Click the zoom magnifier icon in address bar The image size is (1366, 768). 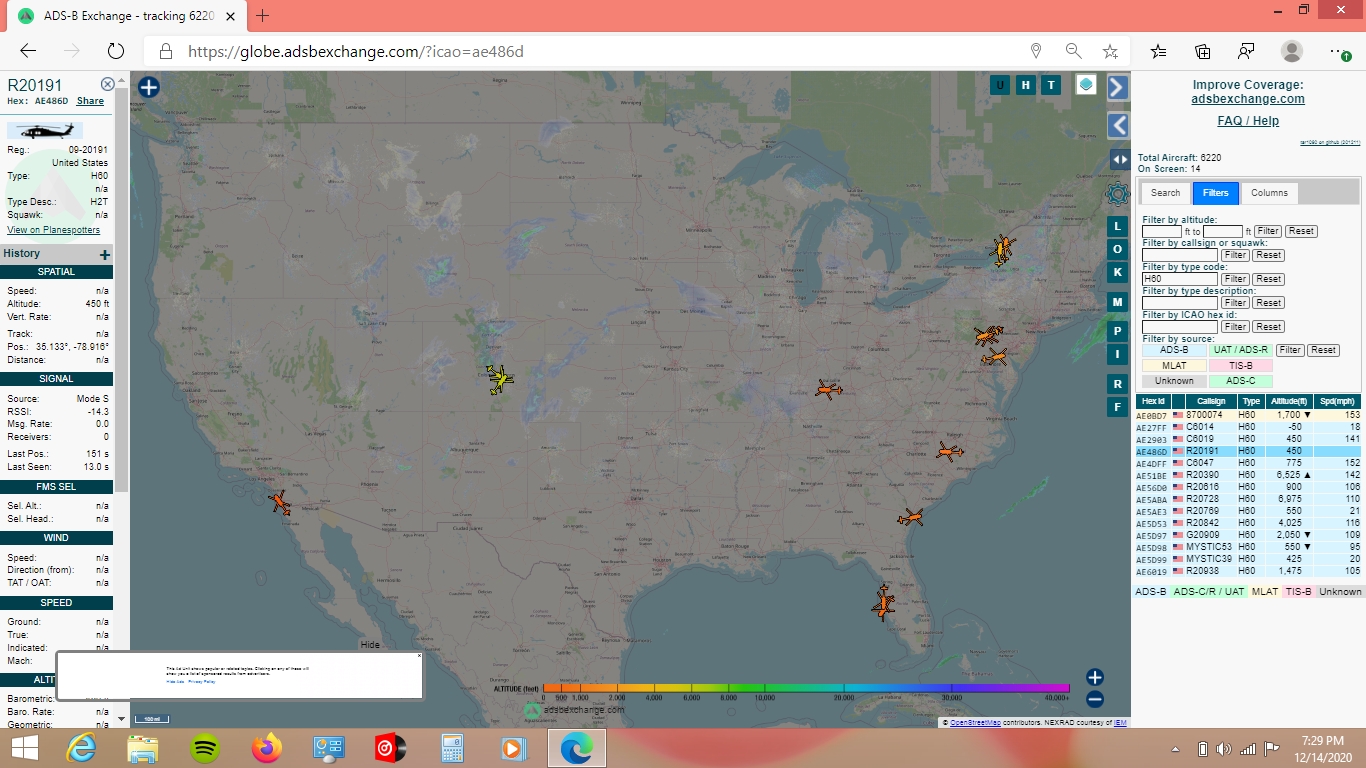tap(1073, 51)
